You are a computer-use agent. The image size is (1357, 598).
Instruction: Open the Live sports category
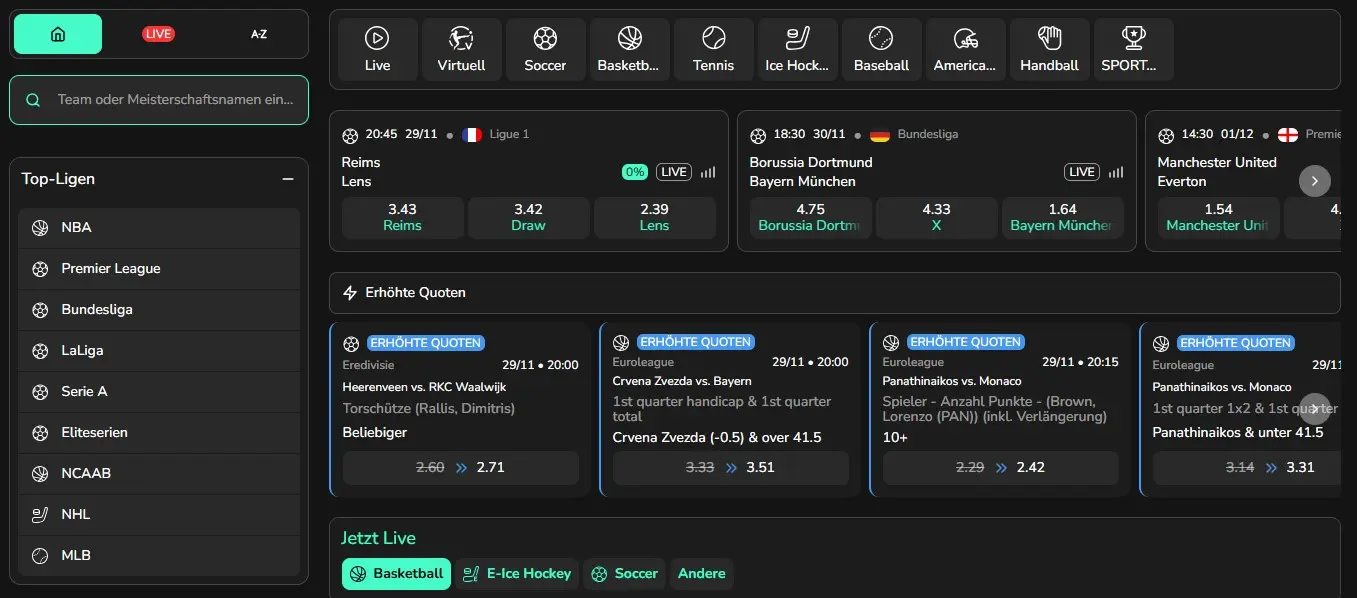[378, 49]
